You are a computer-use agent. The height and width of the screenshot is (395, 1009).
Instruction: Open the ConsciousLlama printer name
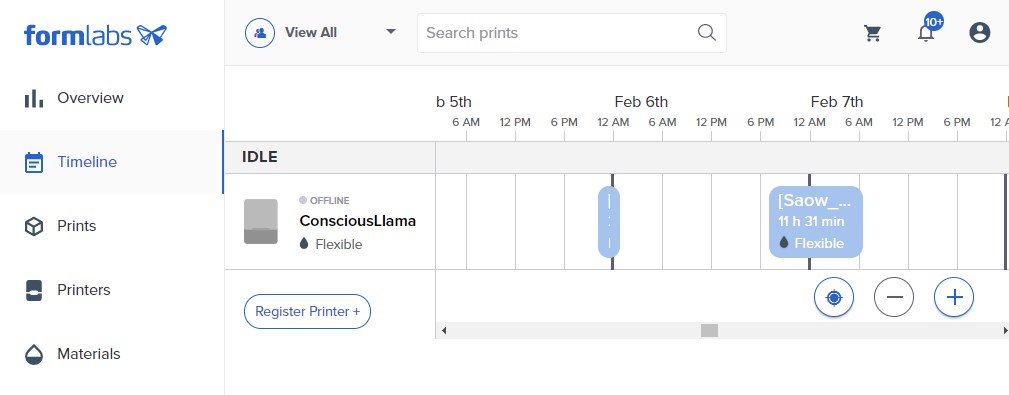click(x=357, y=221)
